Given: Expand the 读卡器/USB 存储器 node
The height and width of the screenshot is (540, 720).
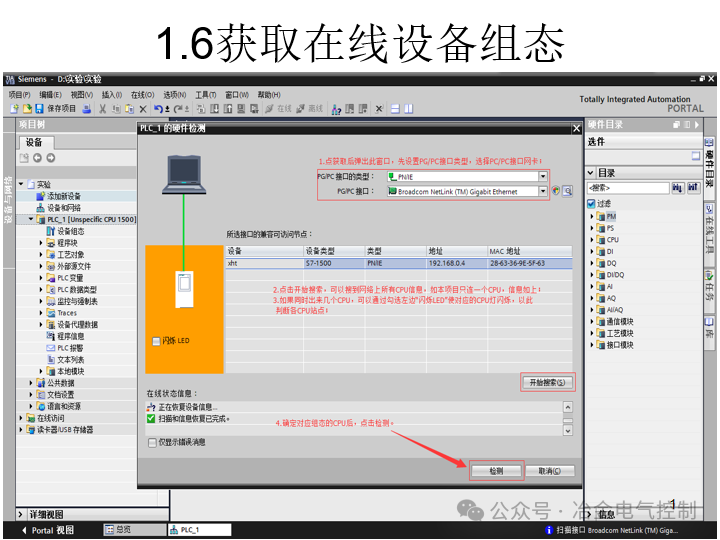Looking at the screenshot, I should [21, 430].
